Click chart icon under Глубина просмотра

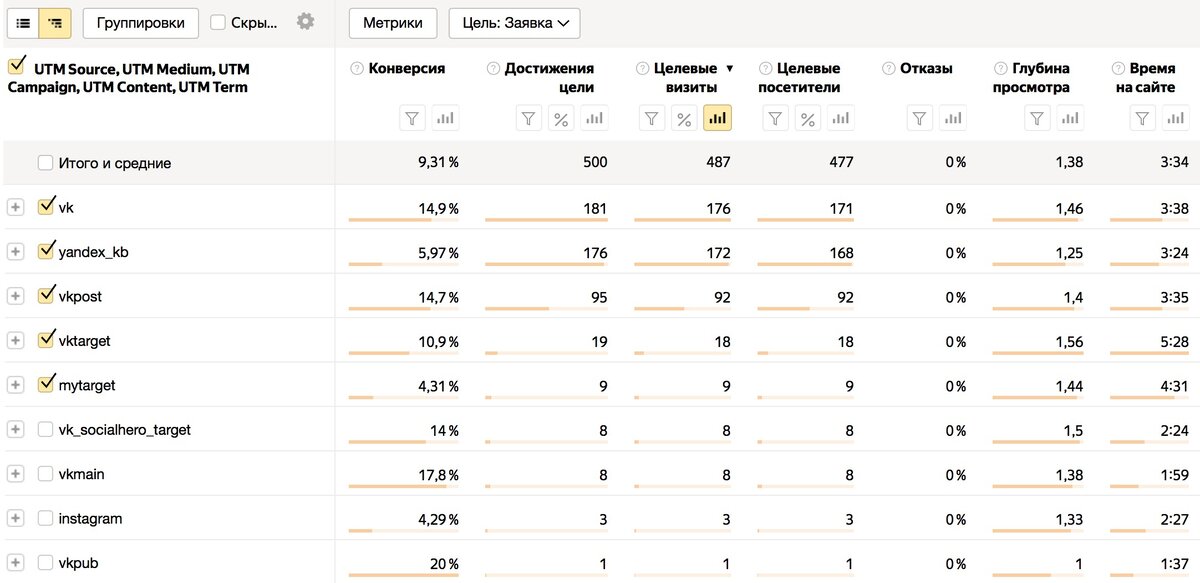coord(1070,118)
